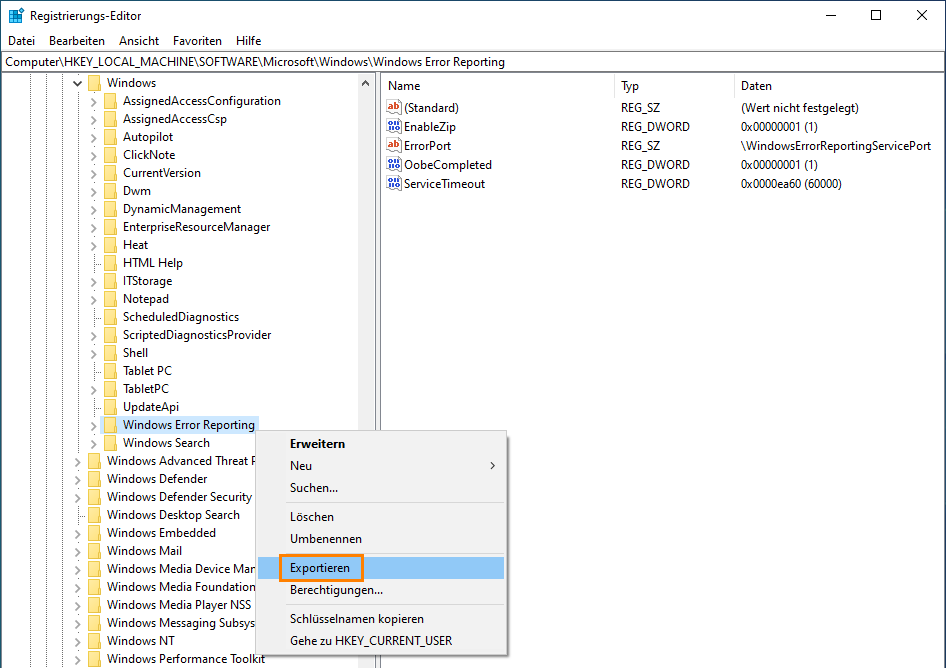The height and width of the screenshot is (668, 946).
Task: Click the EnableZip REG_DWORD icon
Action: [x=391, y=126]
